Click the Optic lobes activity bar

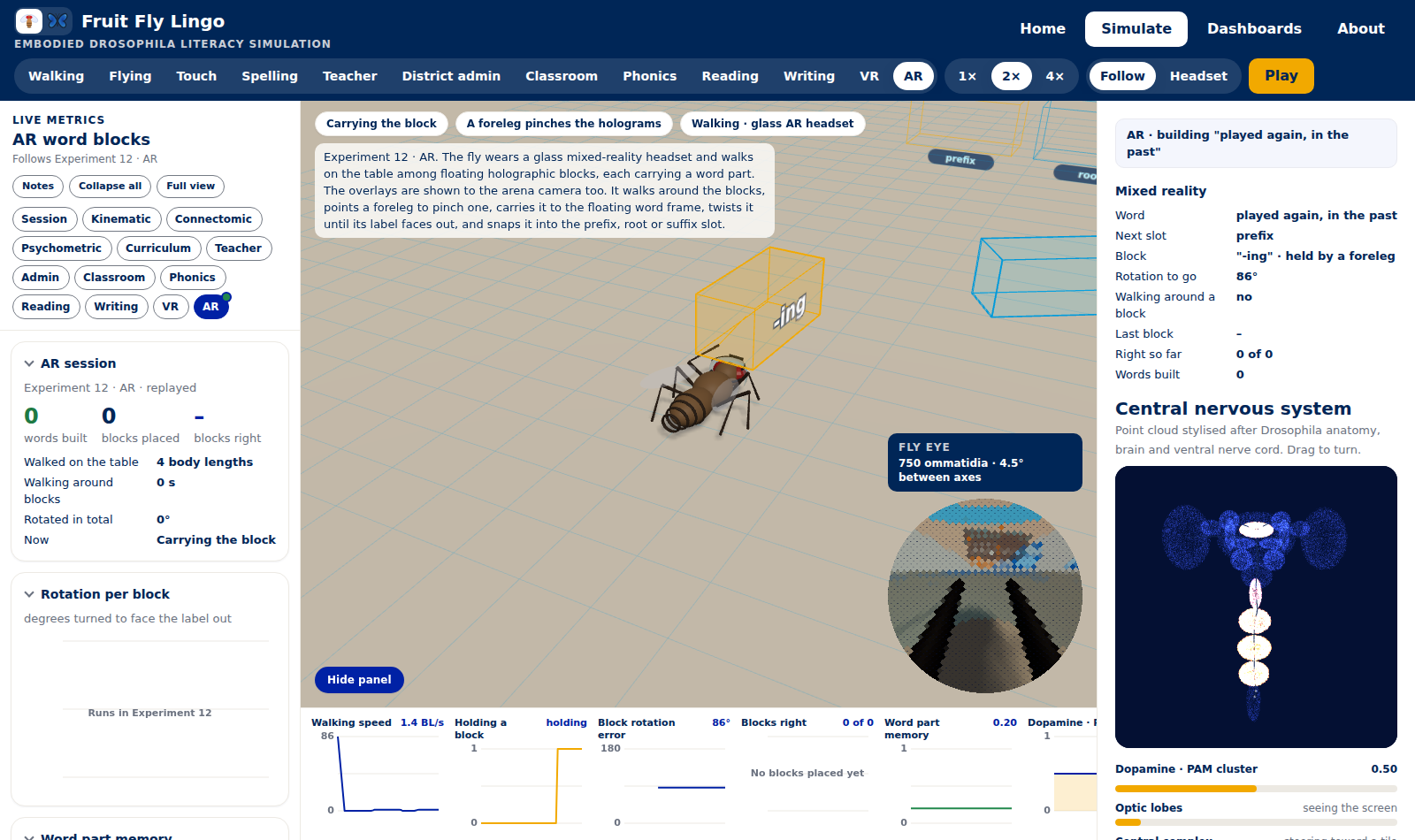pos(1256,822)
